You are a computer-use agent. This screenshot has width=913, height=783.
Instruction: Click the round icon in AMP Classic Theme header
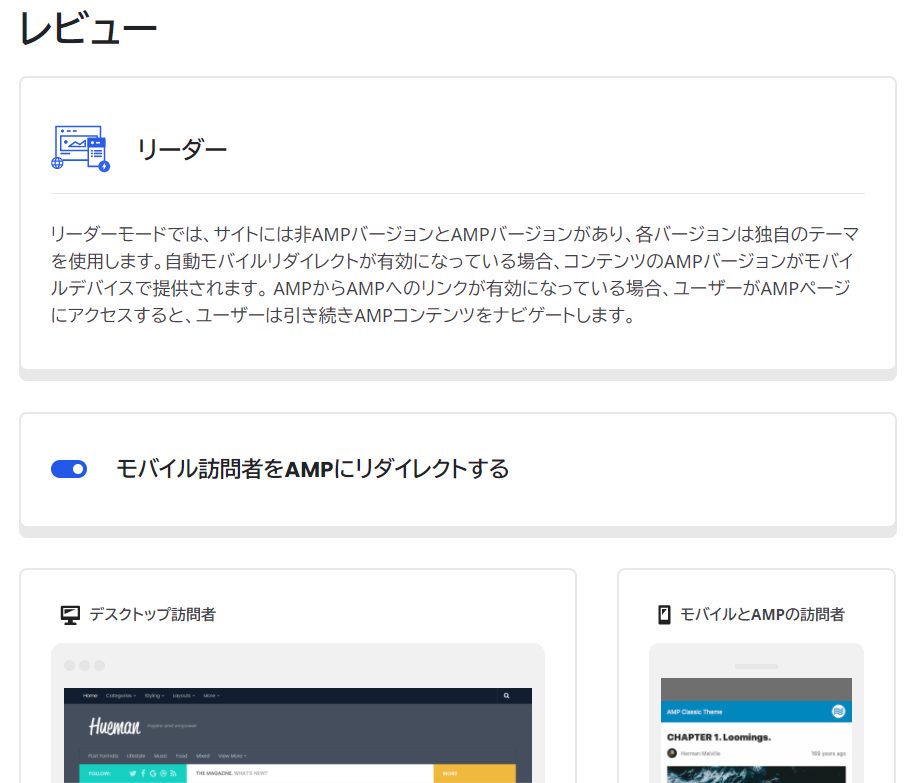[838, 711]
